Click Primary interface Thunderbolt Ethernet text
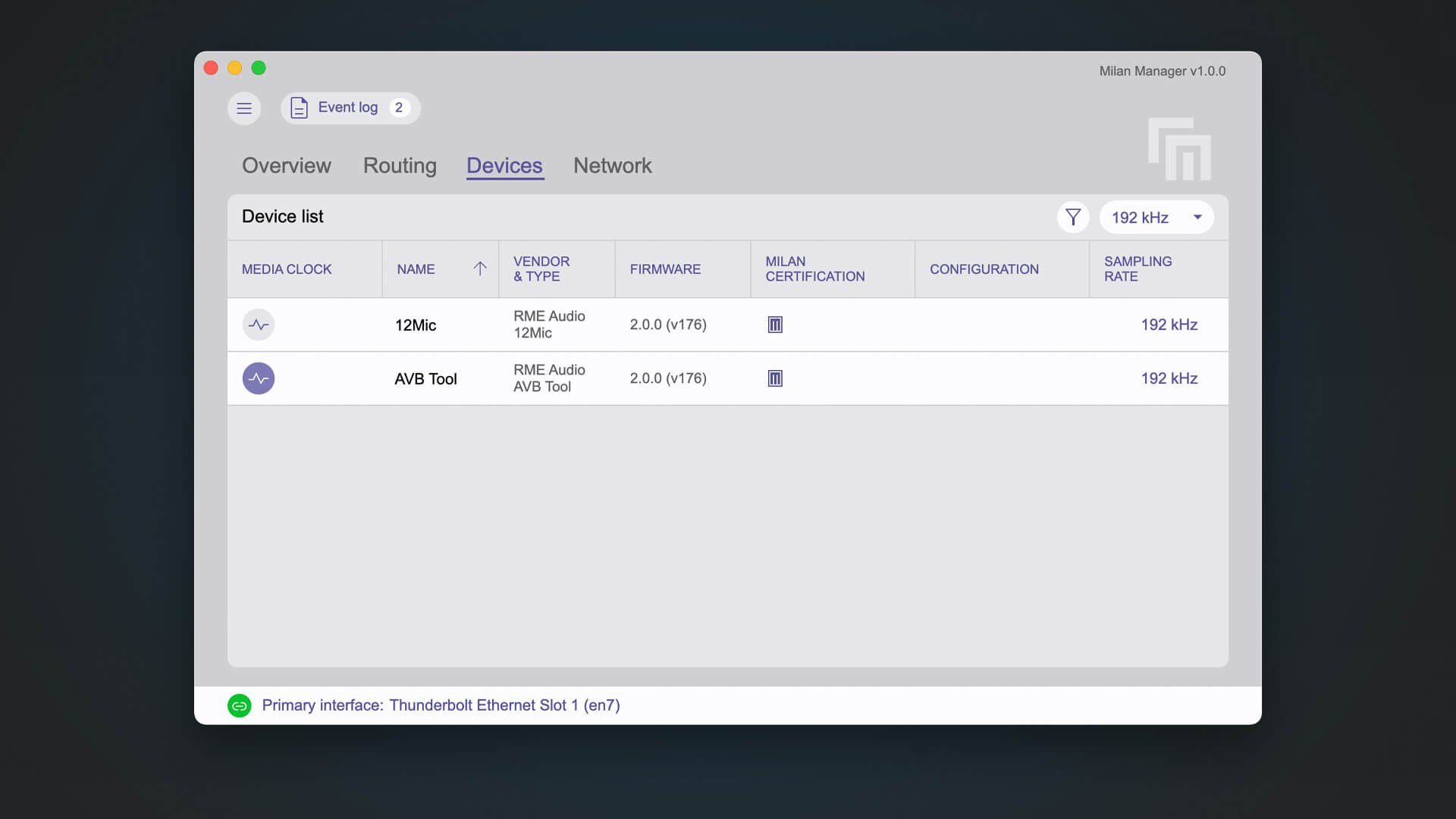The image size is (1456, 819). 441,705
